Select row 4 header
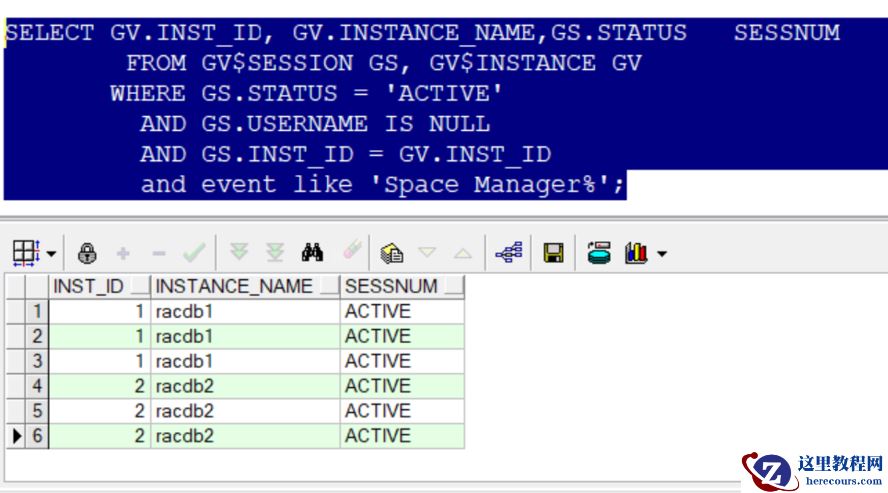This screenshot has width=888, height=493. tap(37, 386)
